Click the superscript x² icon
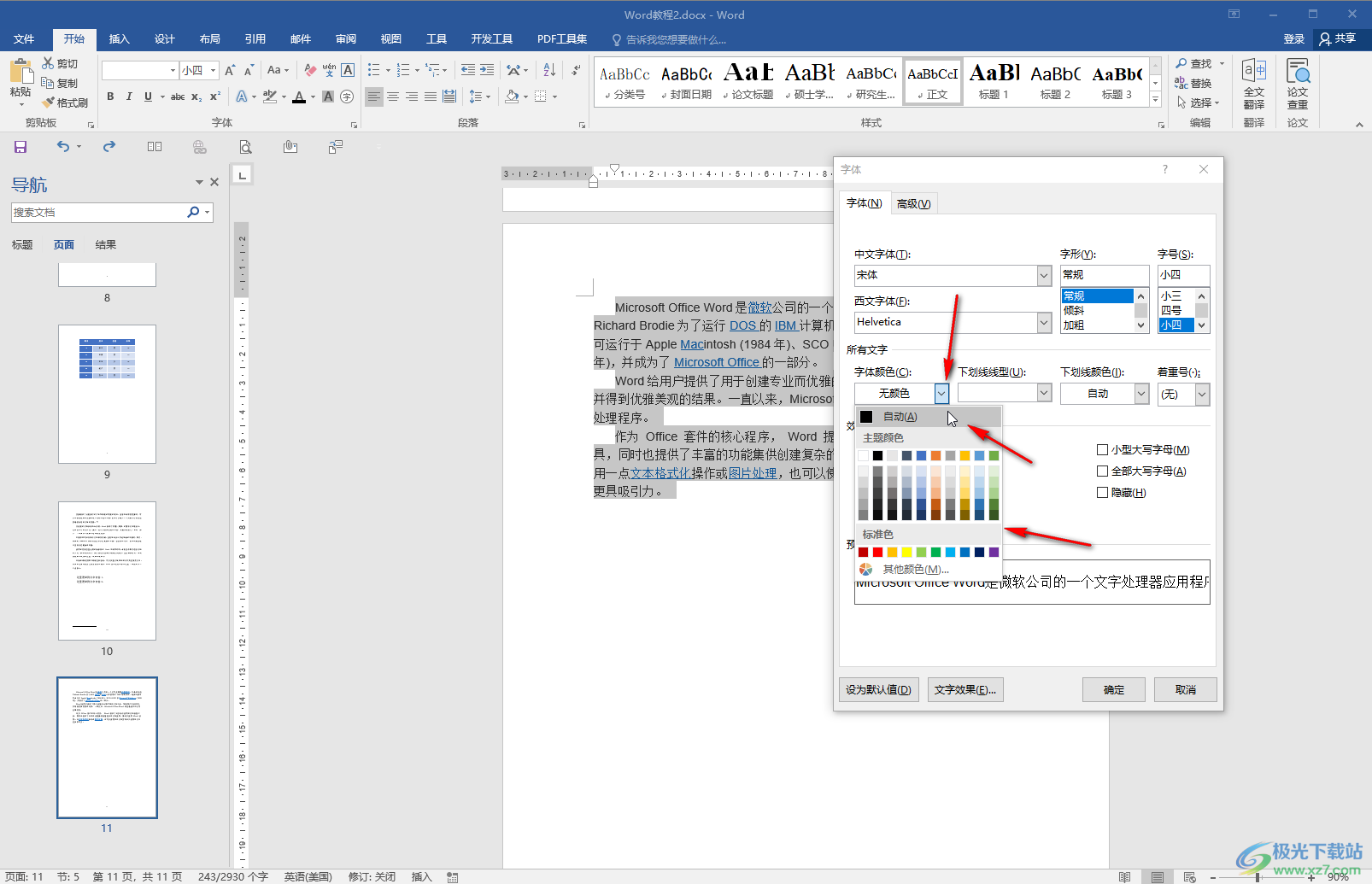 [x=215, y=97]
